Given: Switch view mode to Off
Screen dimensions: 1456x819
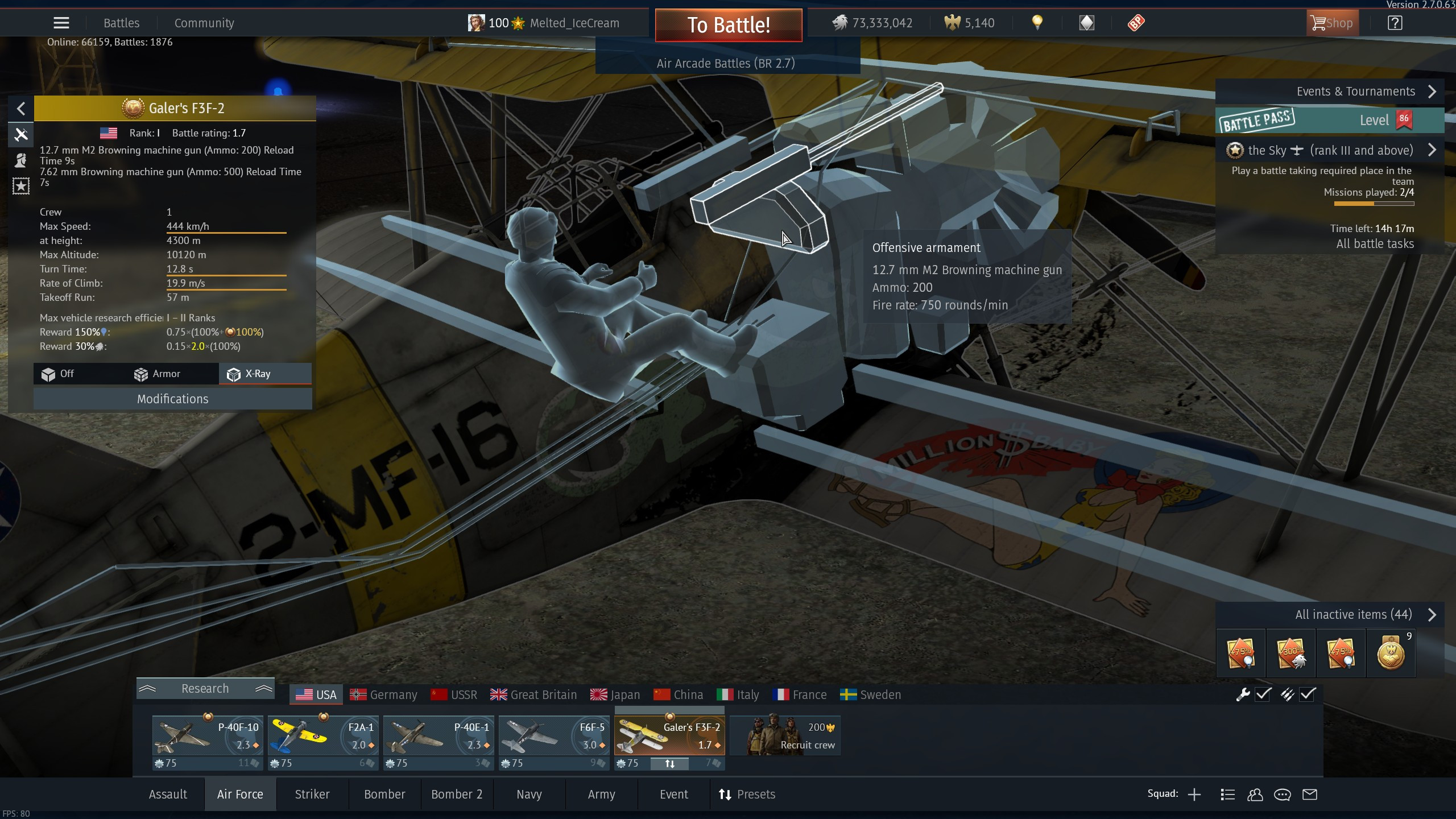Looking at the screenshot, I should tap(80, 374).
